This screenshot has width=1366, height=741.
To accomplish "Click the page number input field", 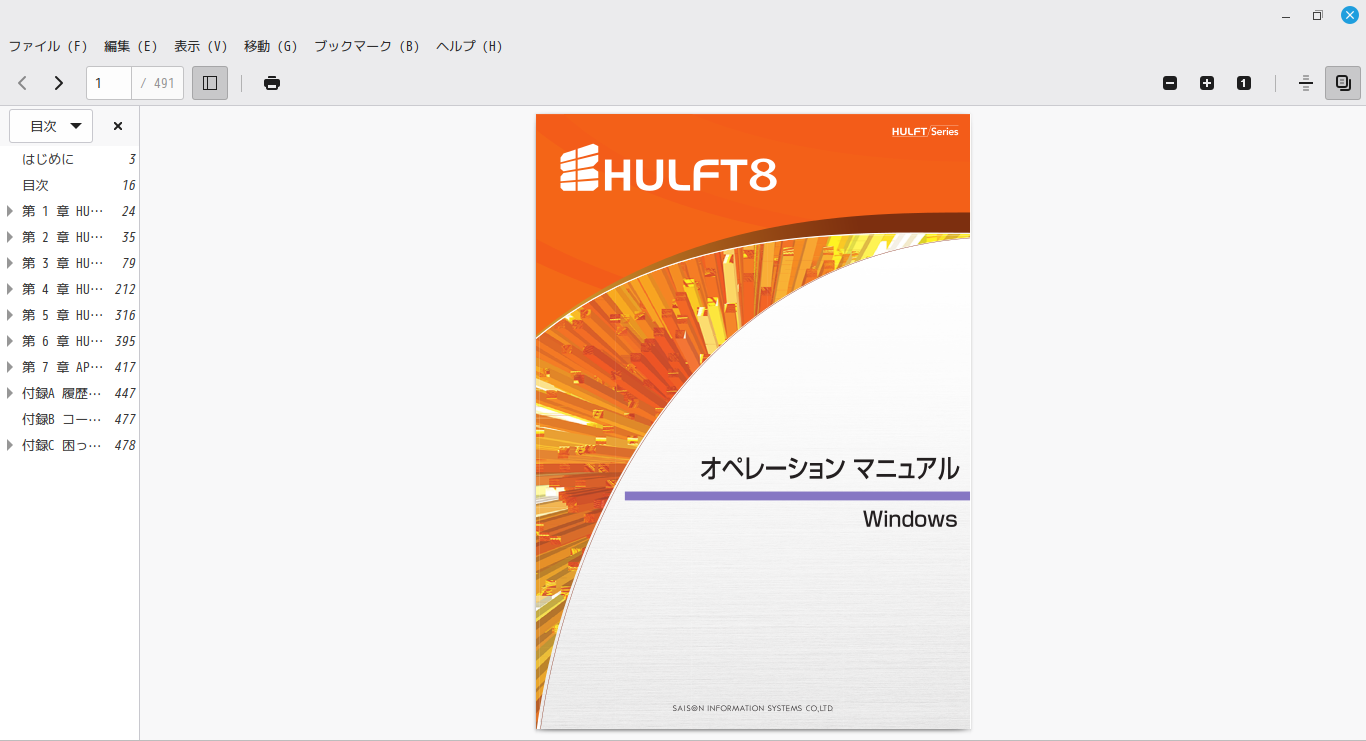I will tap(109, 83).
